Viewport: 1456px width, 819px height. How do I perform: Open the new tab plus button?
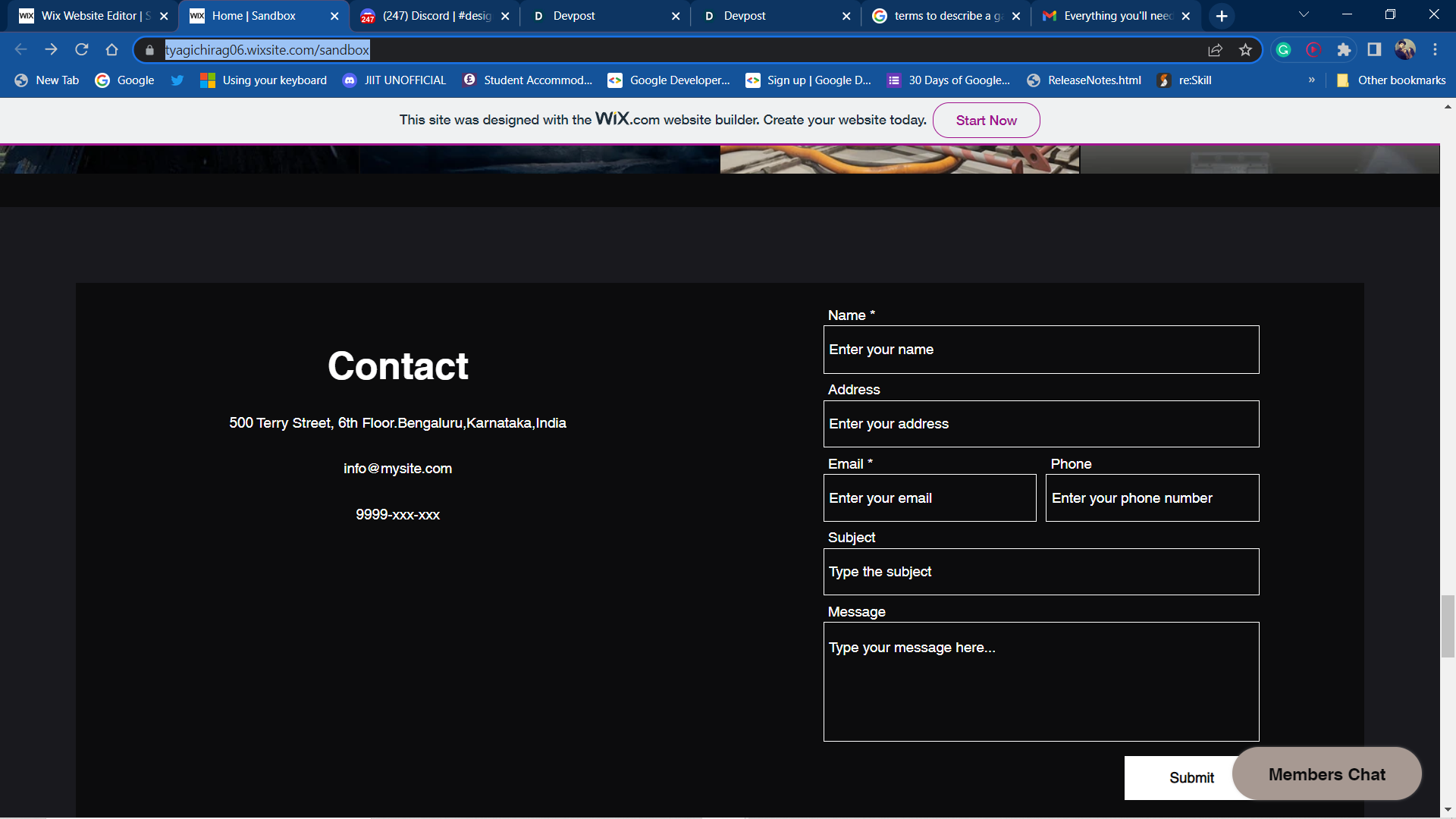point(1222,16)
